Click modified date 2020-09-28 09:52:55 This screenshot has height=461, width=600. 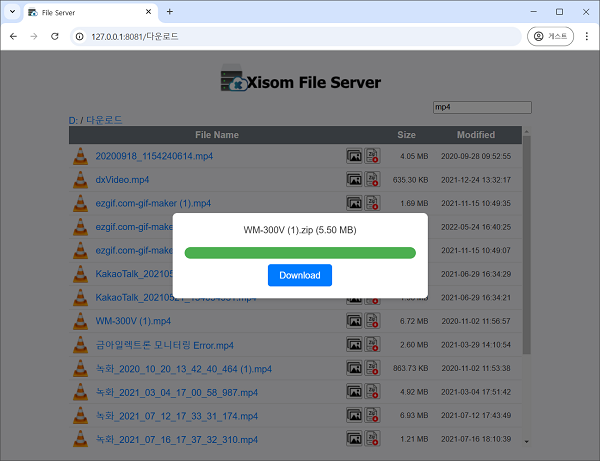(x=476, y=156)
